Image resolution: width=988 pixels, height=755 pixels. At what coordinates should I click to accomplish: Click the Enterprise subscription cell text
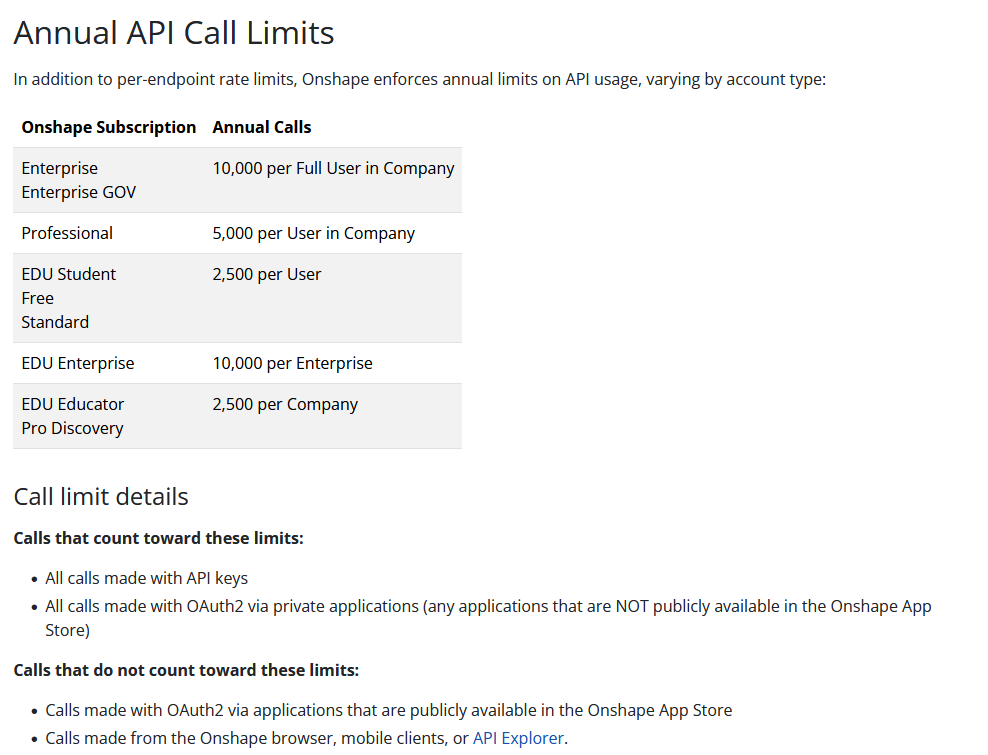(59, 168)
